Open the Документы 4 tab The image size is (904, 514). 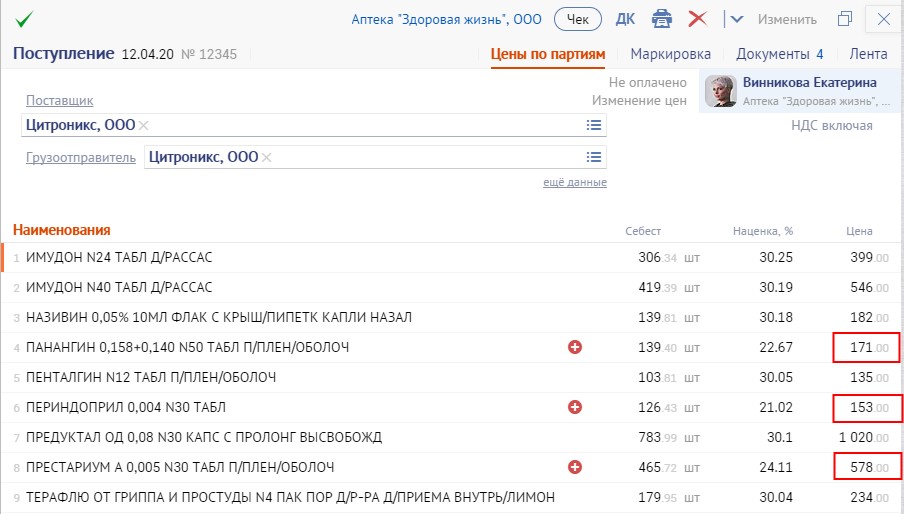[x=779, y=54]
